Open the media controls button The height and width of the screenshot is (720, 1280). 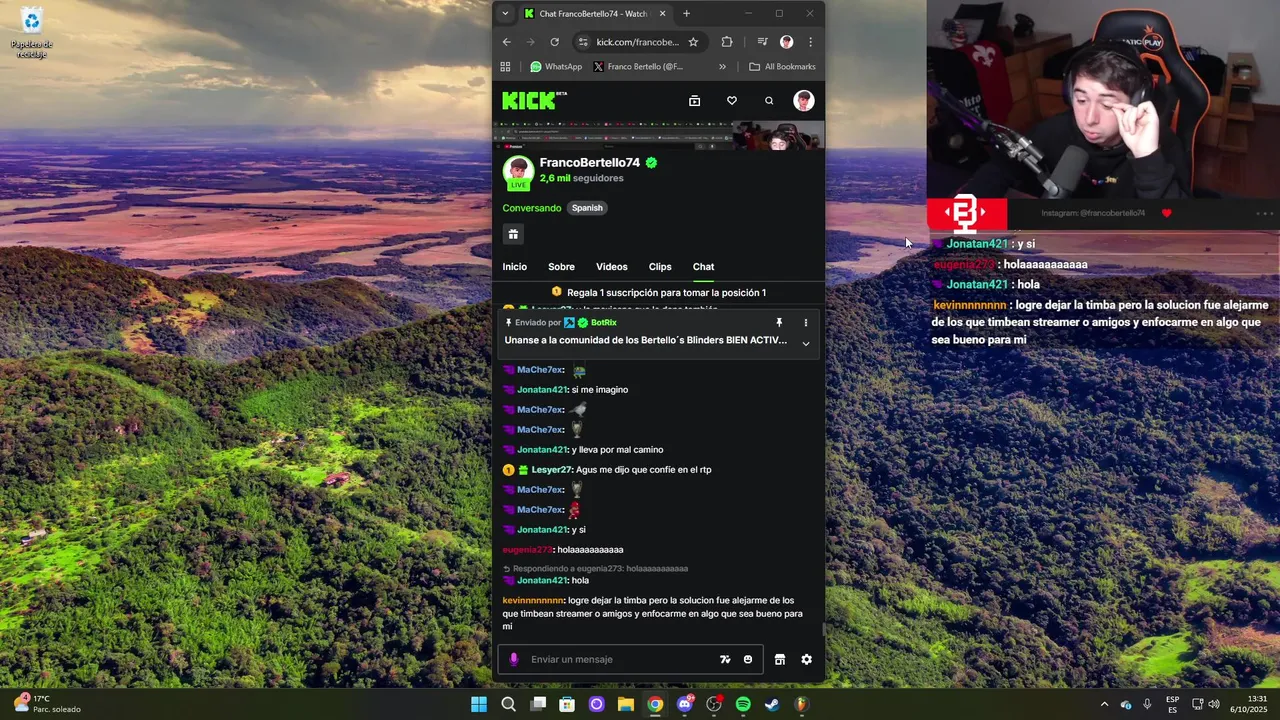(x=762, y=42)
